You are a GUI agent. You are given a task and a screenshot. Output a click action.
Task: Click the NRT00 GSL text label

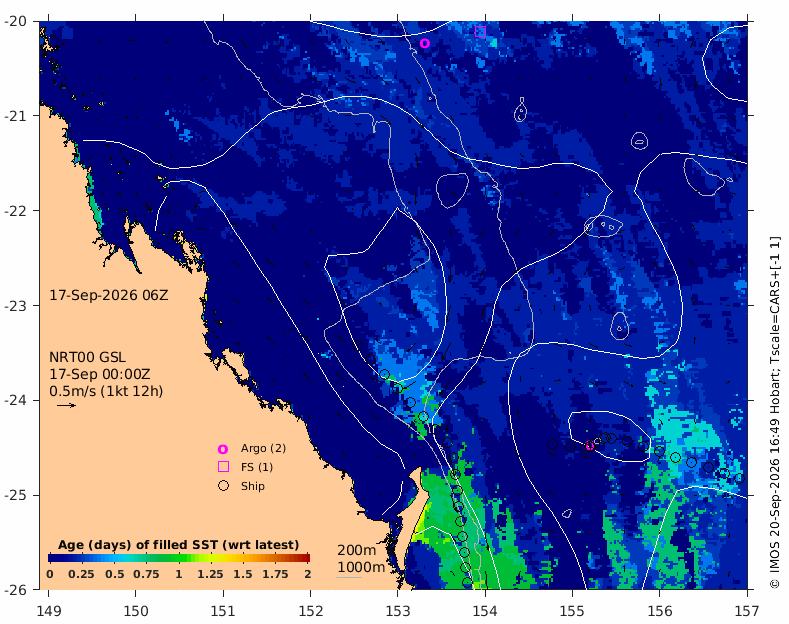(x=88, y=357)
